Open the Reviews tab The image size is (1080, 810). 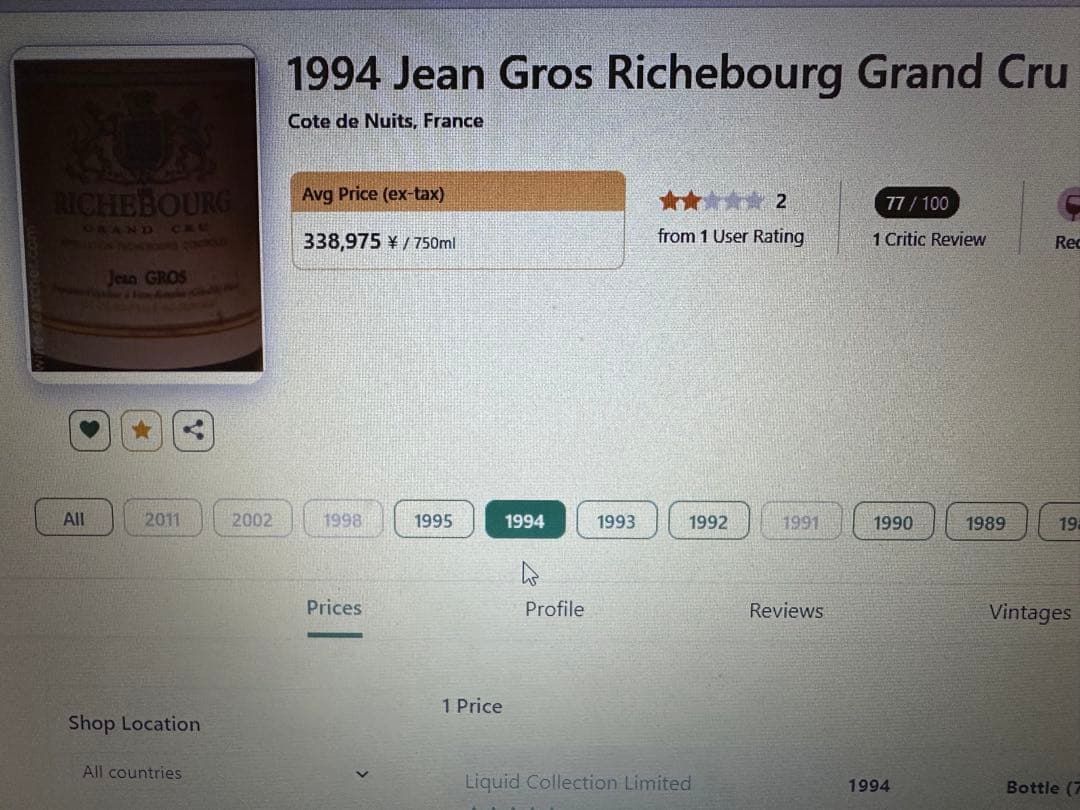tap(786, 610)
